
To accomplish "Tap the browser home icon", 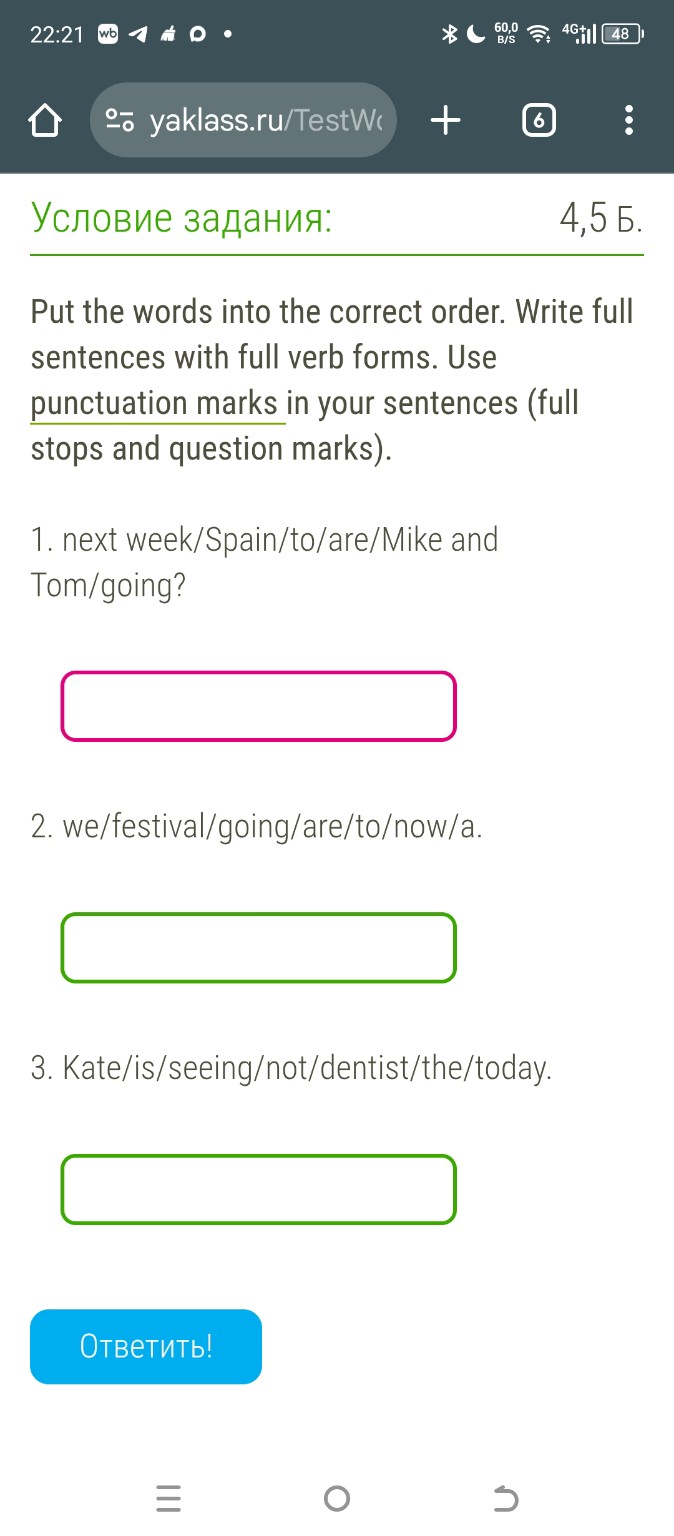I will pyautogui.click(x=45, y=121).
